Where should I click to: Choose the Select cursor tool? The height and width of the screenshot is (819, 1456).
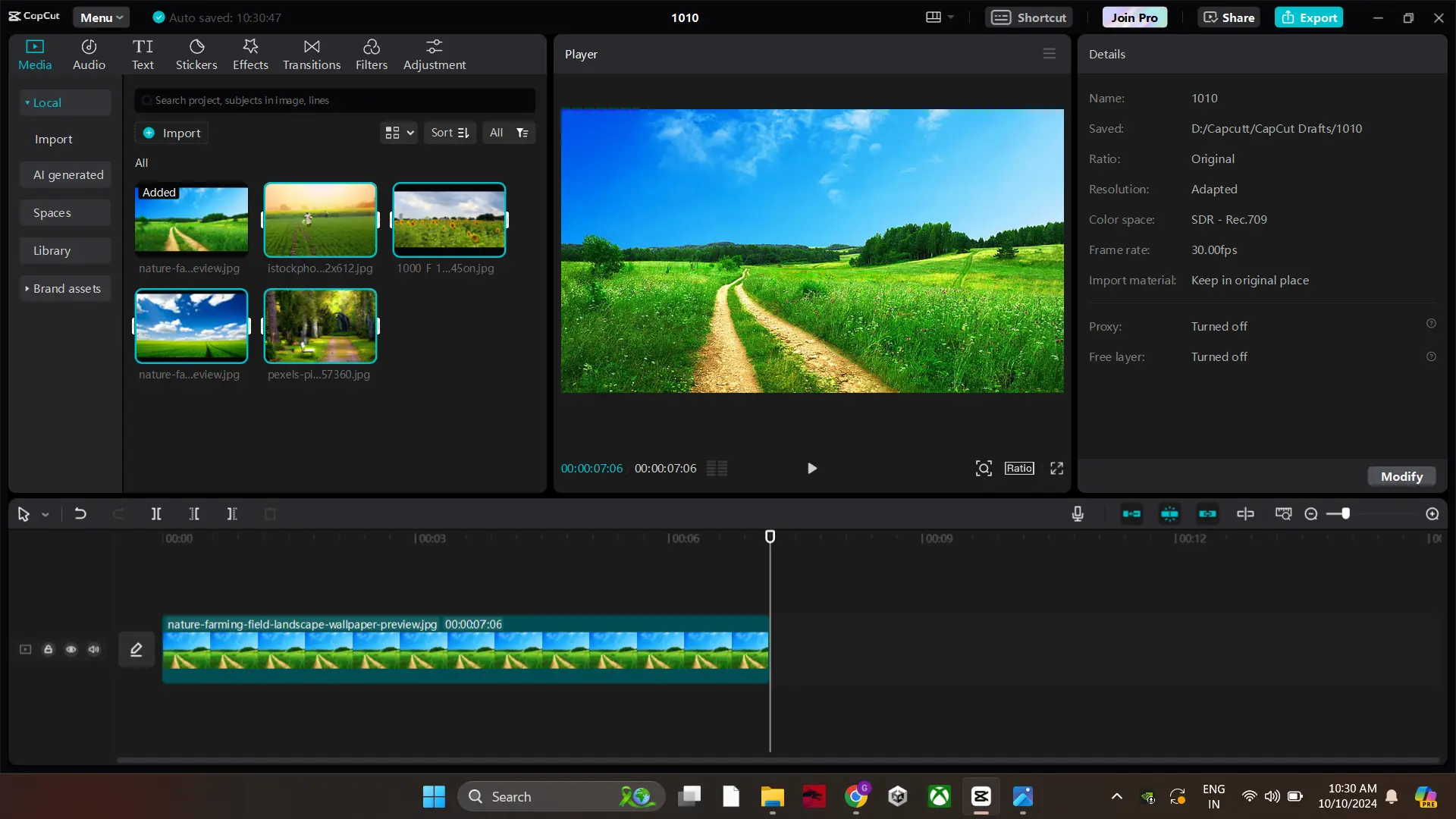pos(24,514)
